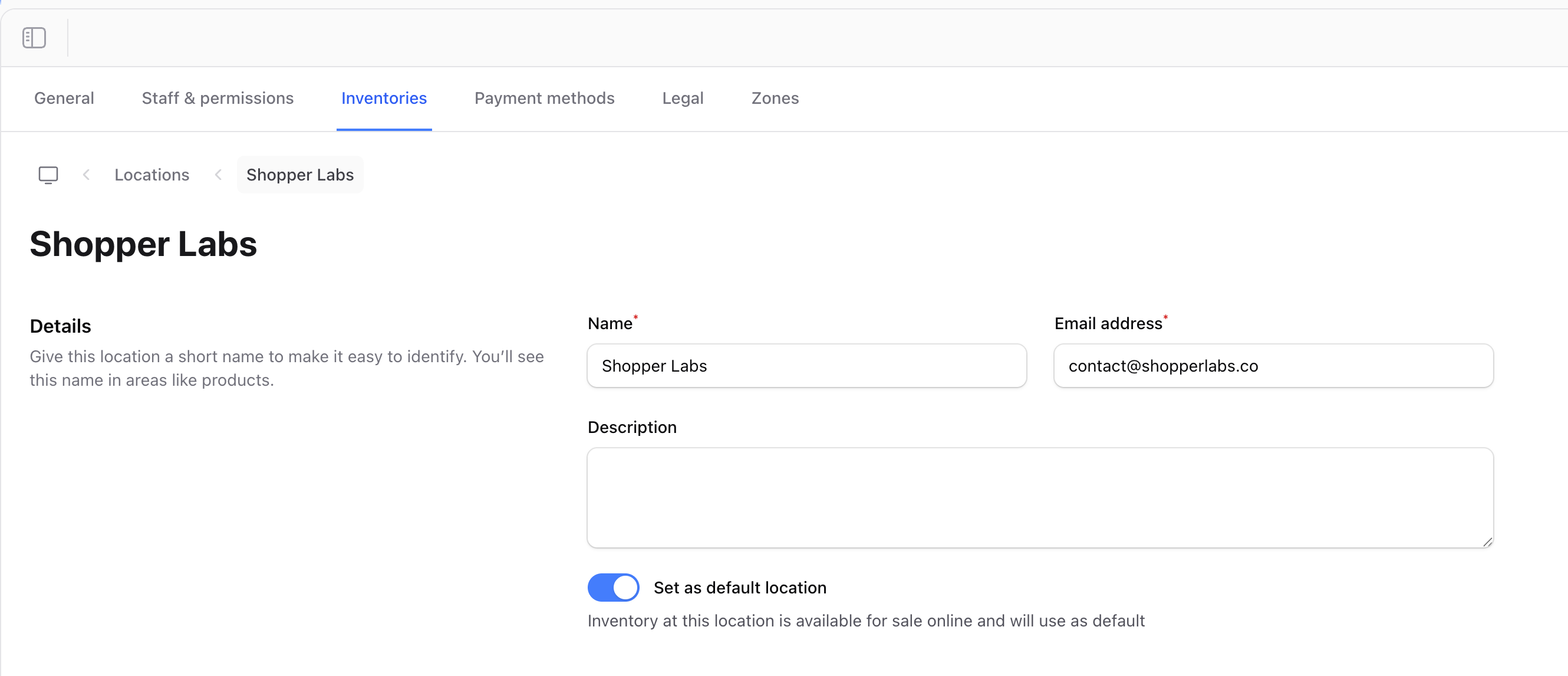This screenshot has height=676, width=1568.
Task: Click the Name field showing Shopper Labs
Action: point(806,366)
